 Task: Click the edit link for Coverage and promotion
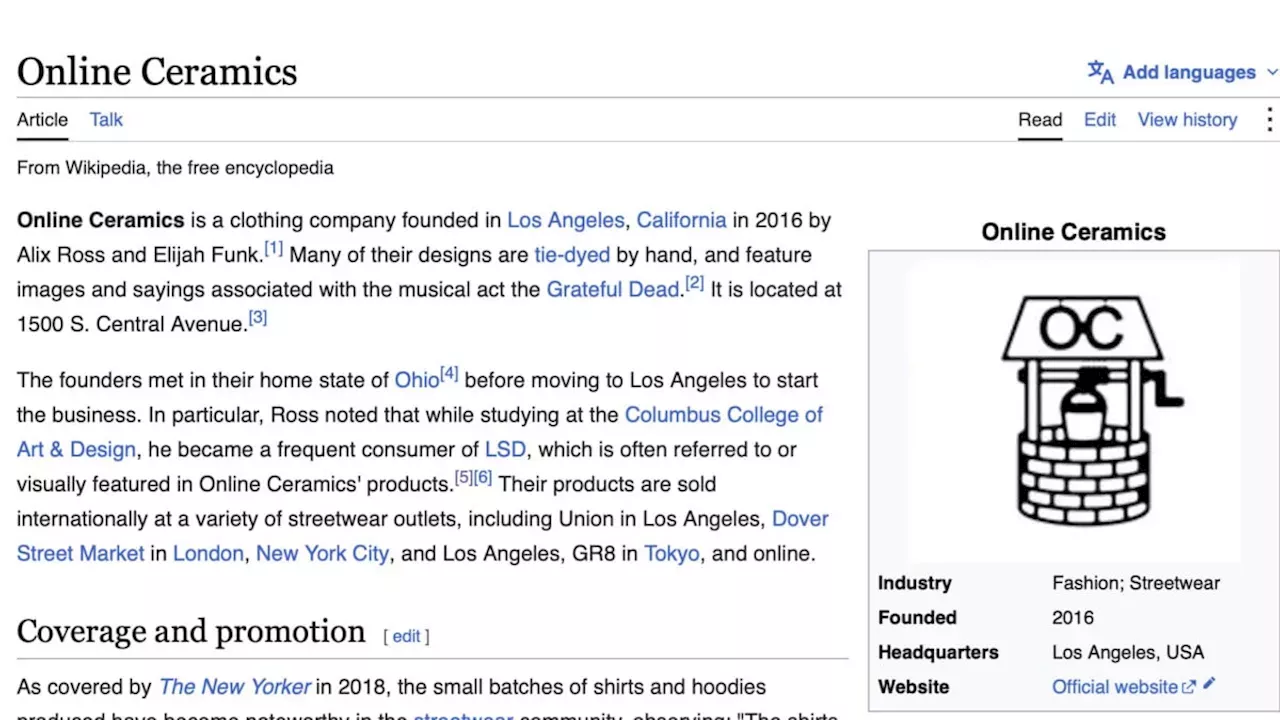406,636
